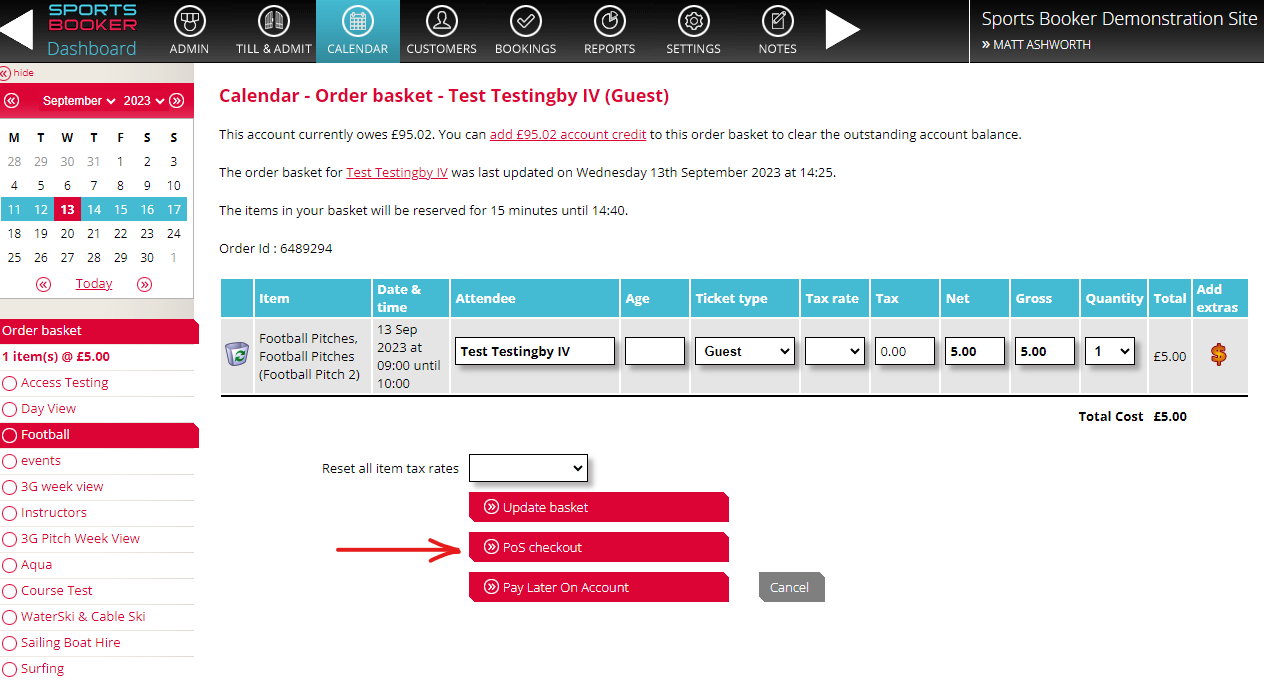Click the Age input field
Image resolution: width=1264 pixels, height=680 pixels.
click(654, 351)
